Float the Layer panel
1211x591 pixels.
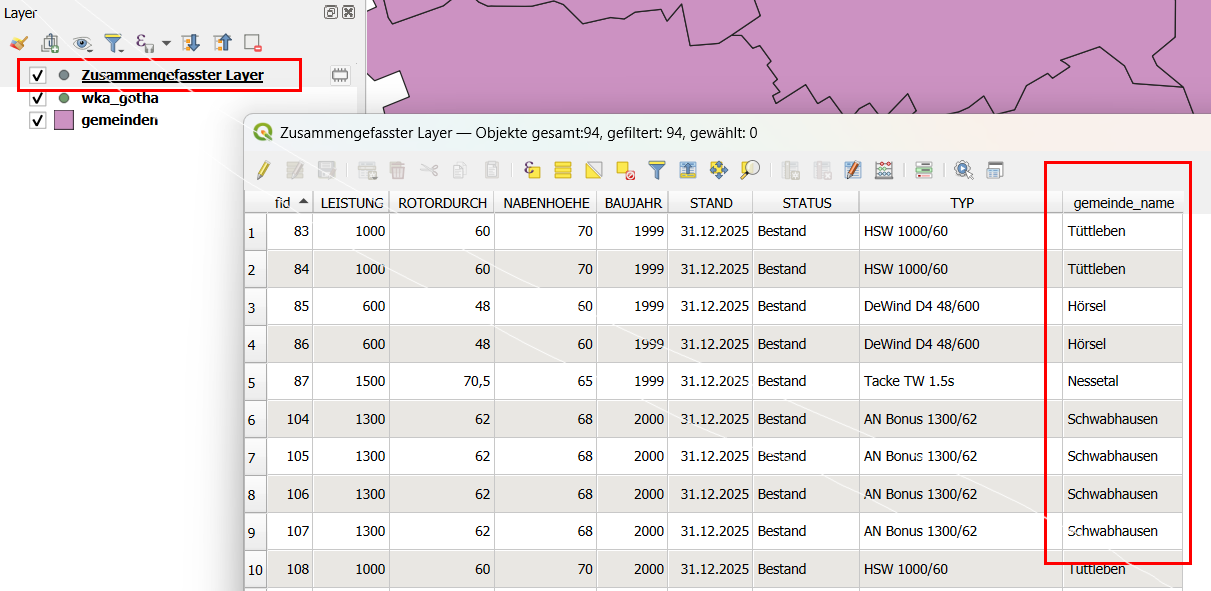tap(331, 12)
